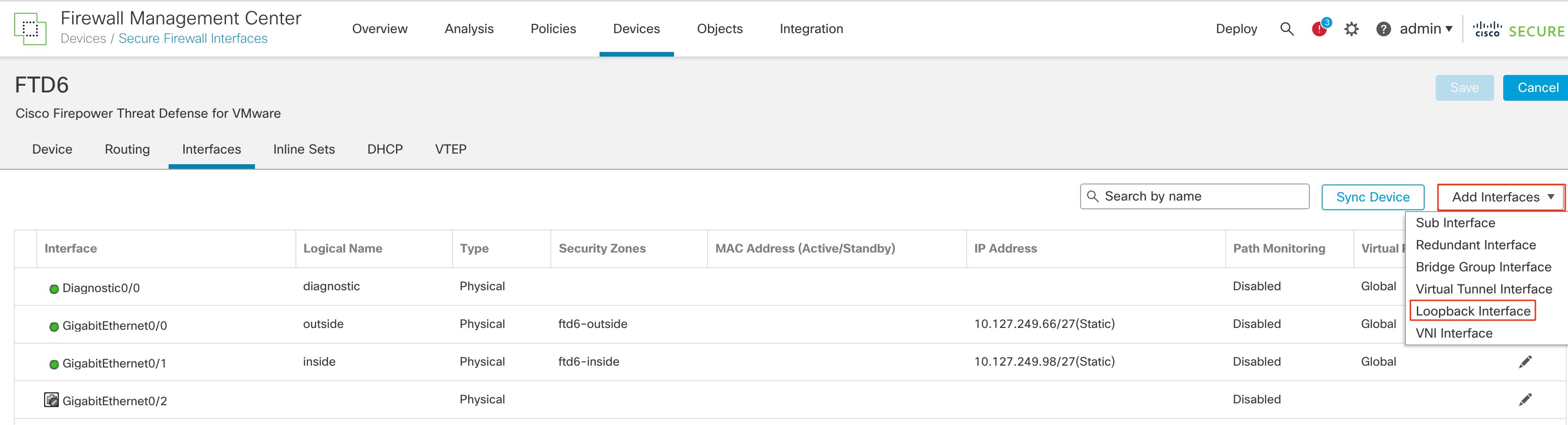Click inside the Search by name field
1568x425 pixels.
(x=1193, y=196)
